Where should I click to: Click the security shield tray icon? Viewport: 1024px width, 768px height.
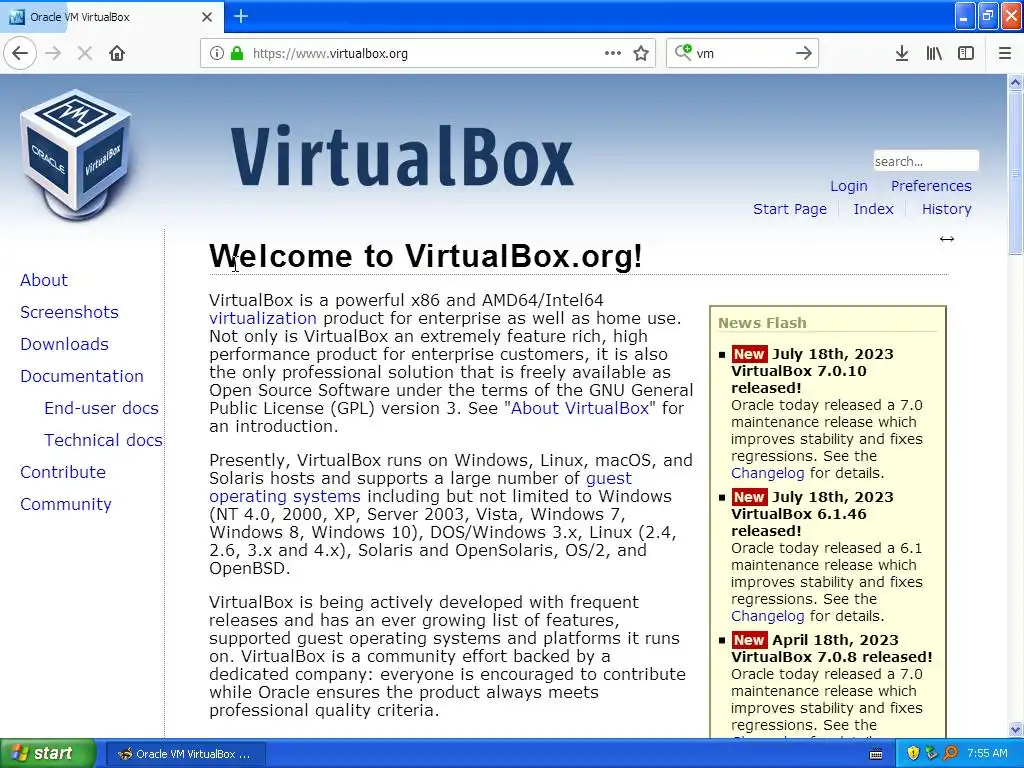913,754
